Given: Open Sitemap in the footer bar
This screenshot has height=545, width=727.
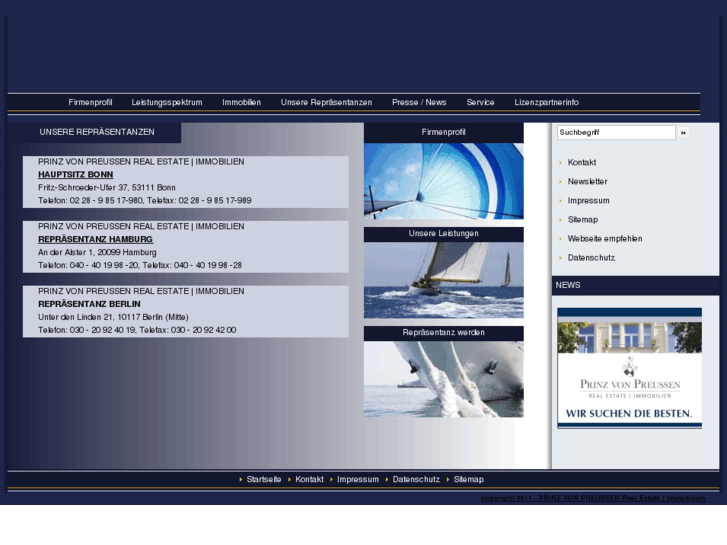Looking at the screenshot, I should click(x=468, y=479).
